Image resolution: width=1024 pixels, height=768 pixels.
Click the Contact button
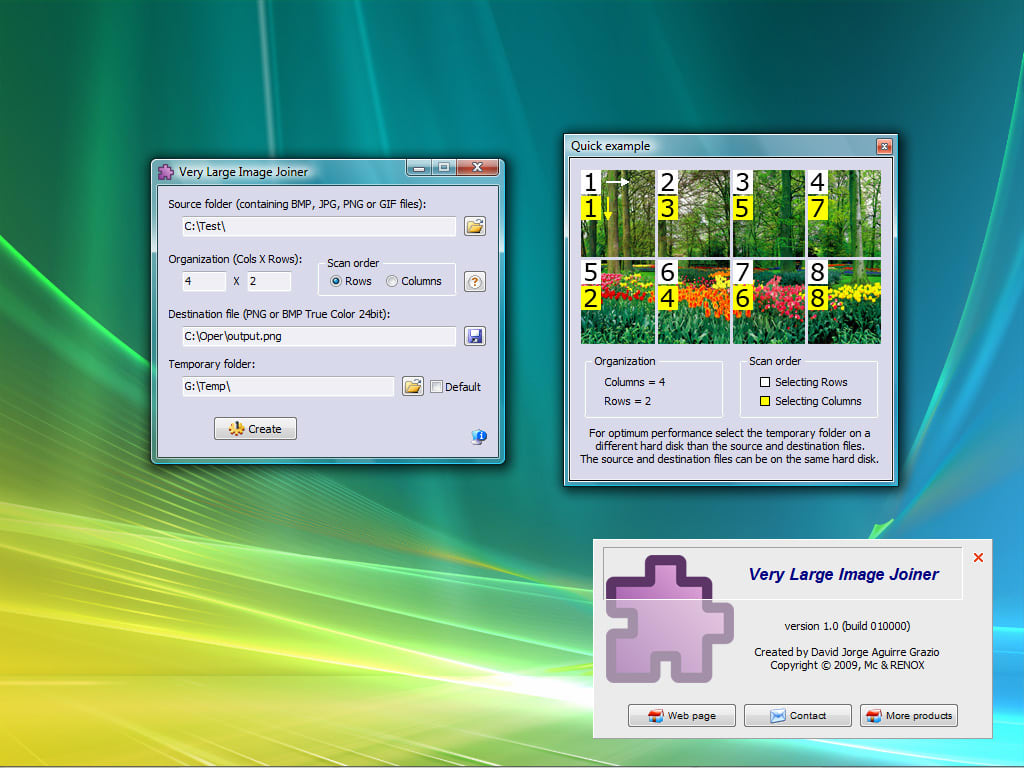click(797, 715)
